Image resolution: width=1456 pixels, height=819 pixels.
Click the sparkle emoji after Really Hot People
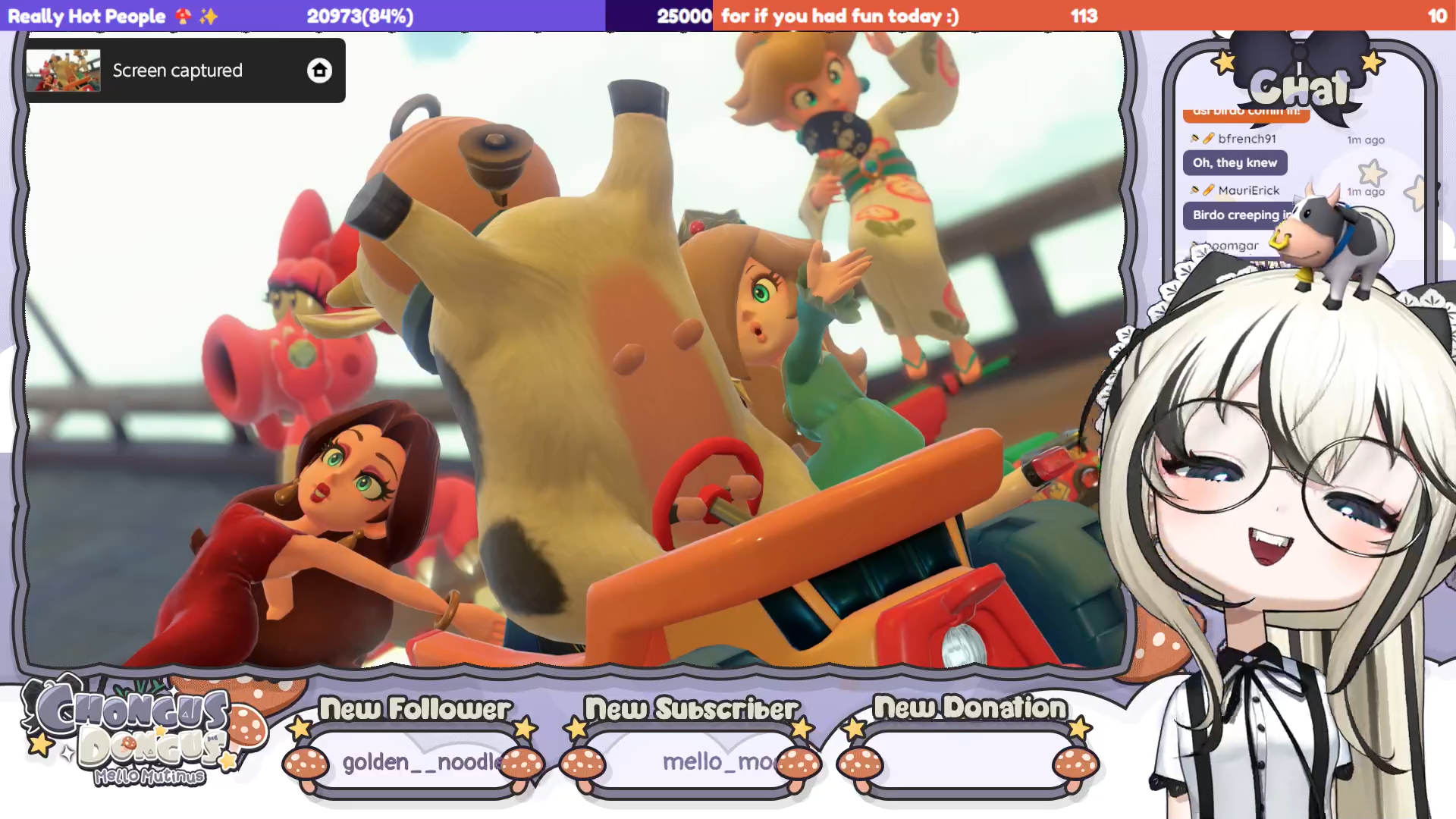209,16
